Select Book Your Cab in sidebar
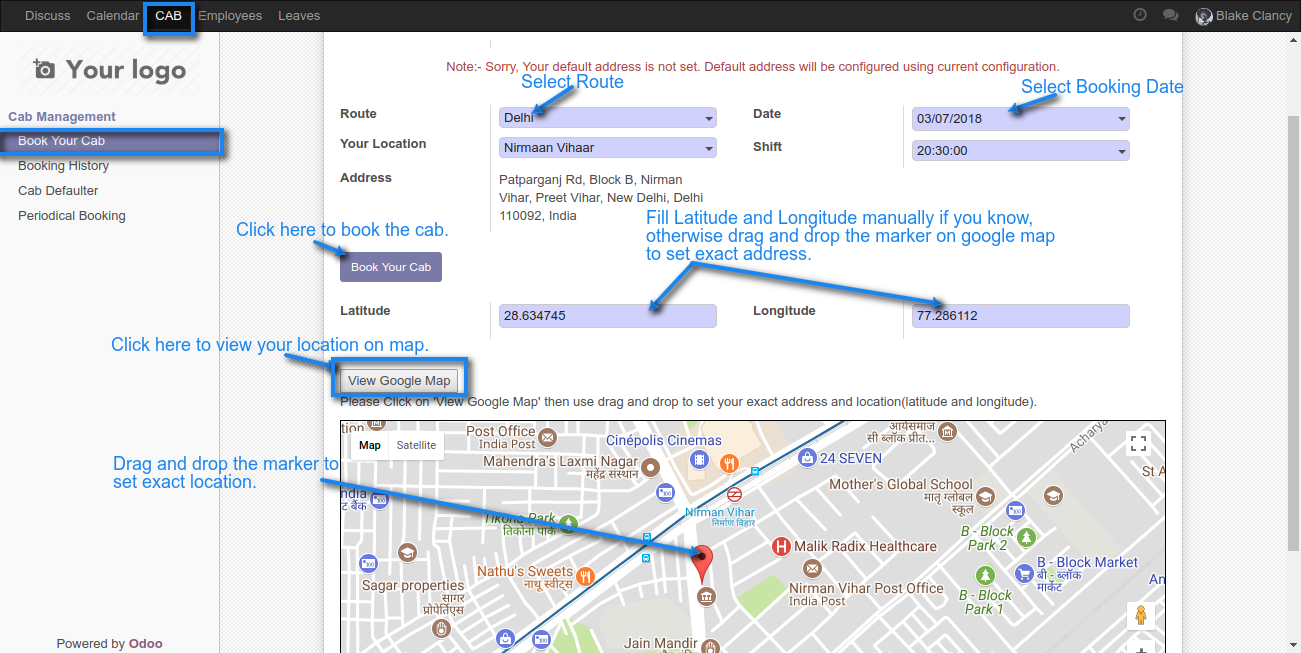The width and height of the screenshot is (1301, 653). (110, 141)
